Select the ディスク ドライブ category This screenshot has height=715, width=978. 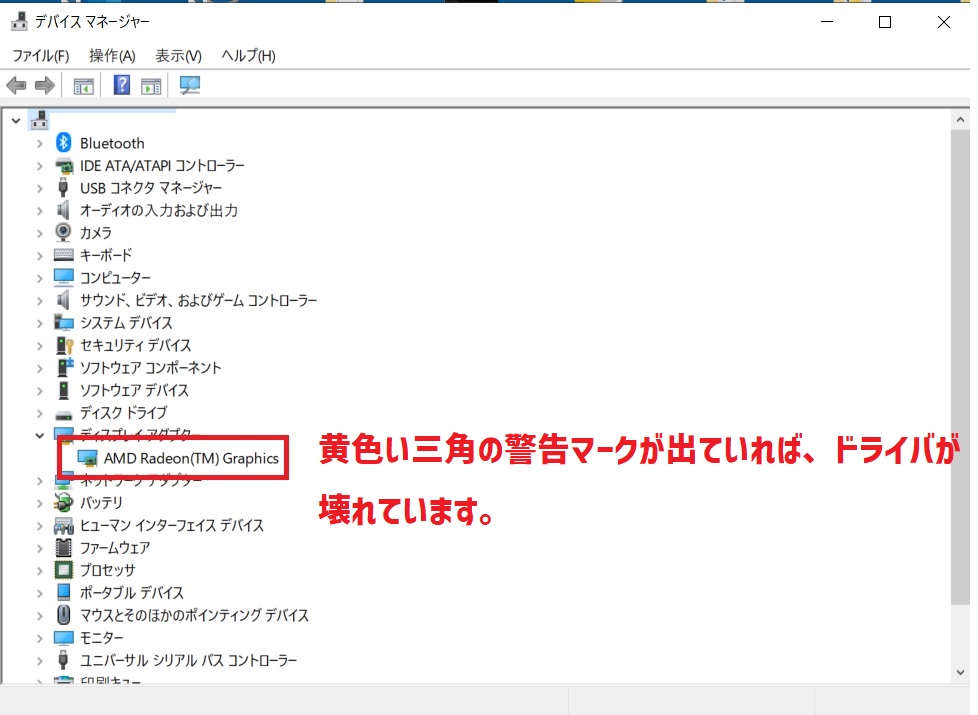coord(123,412)
